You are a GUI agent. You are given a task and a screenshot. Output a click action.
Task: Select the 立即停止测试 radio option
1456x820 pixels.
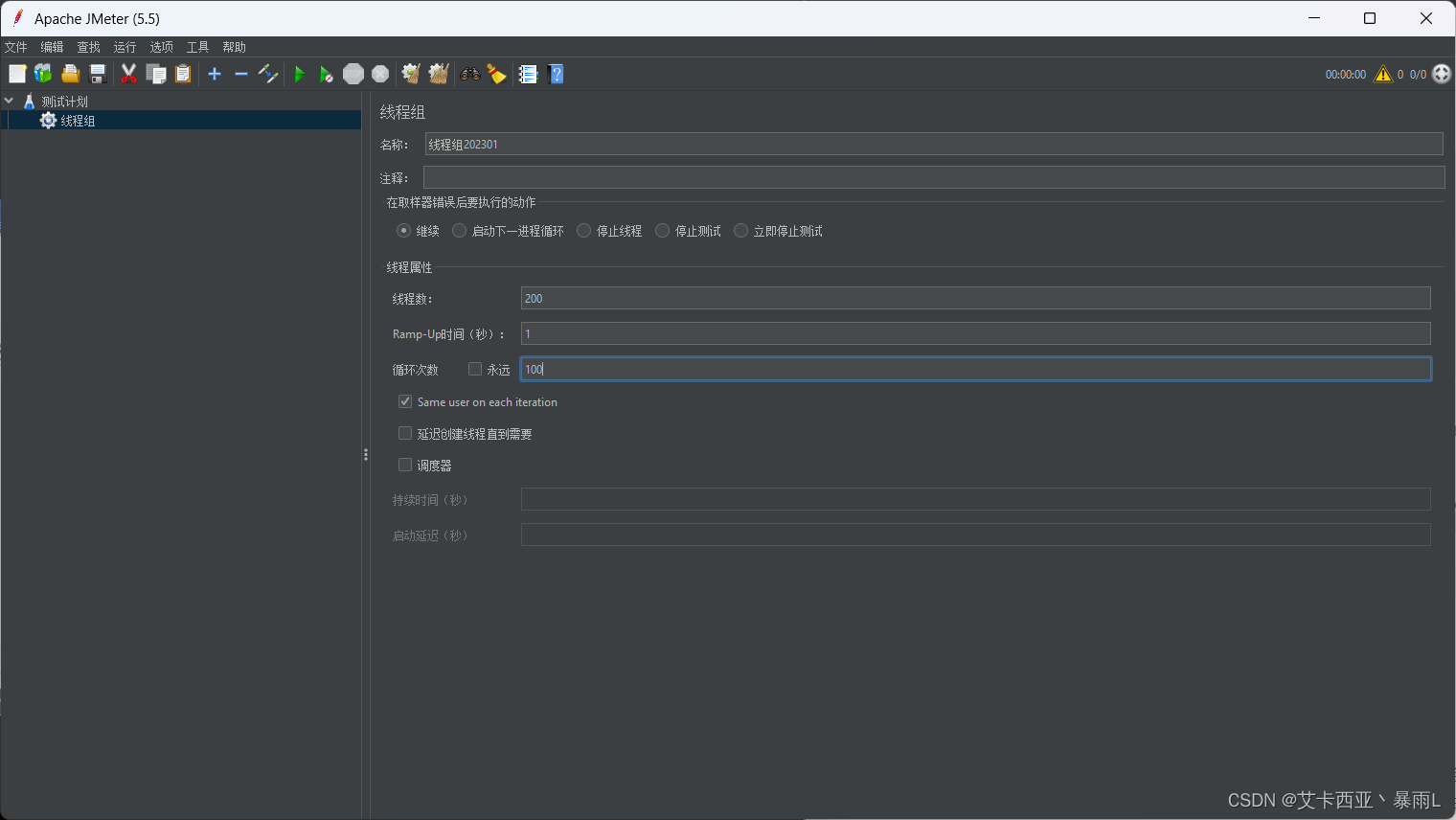coord(740,231)
